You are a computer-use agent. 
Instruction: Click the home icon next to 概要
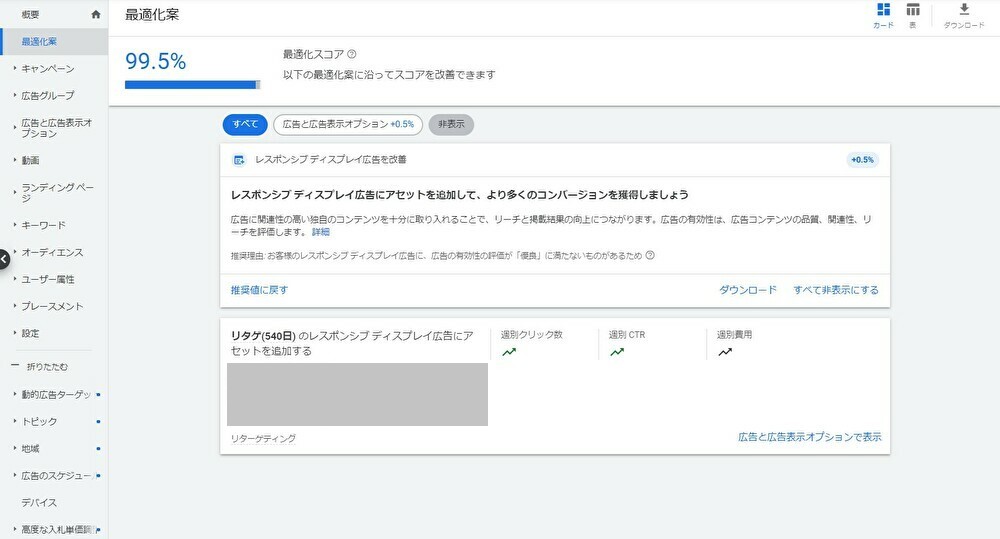point(96,14)
